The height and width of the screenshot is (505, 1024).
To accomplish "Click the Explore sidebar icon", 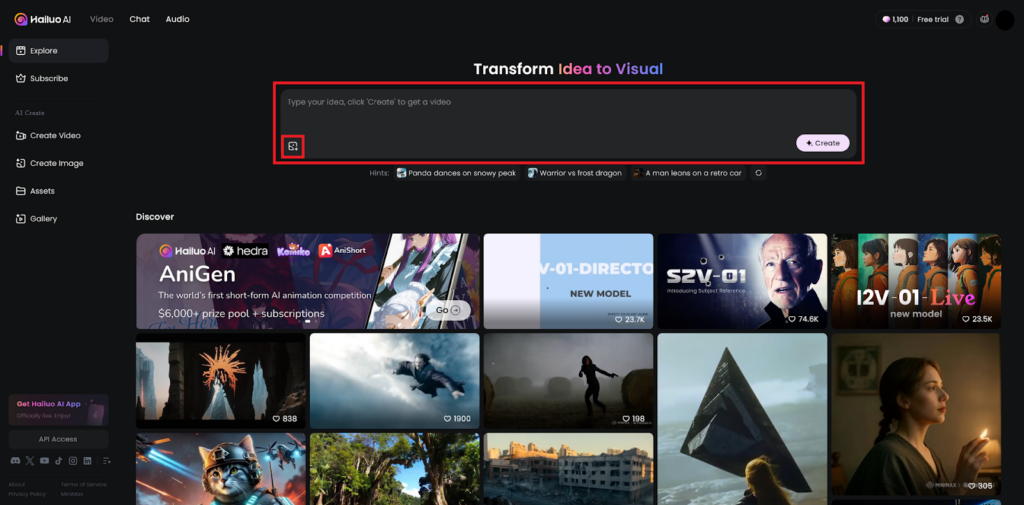I will point(20,50).
